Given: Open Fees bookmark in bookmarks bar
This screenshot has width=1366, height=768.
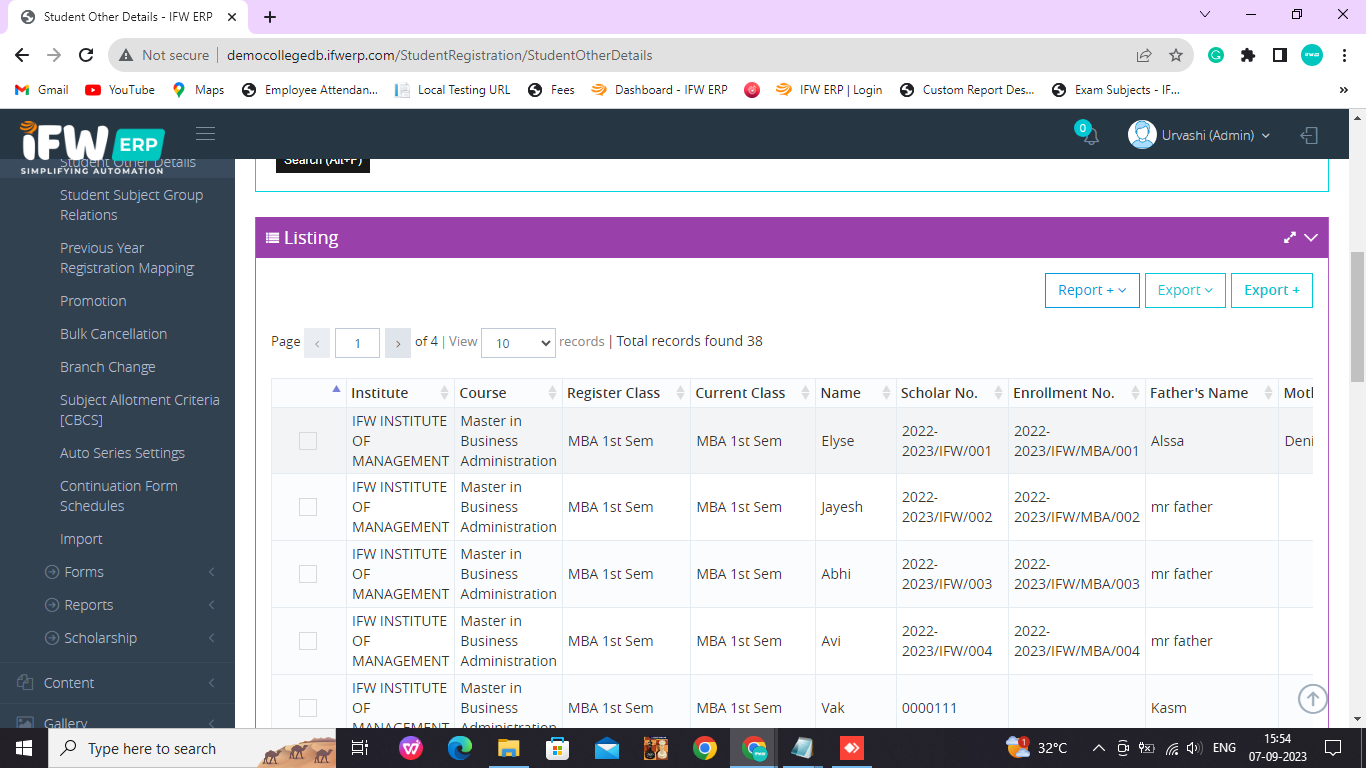Looking at the screenshot, I should (551, 90).
